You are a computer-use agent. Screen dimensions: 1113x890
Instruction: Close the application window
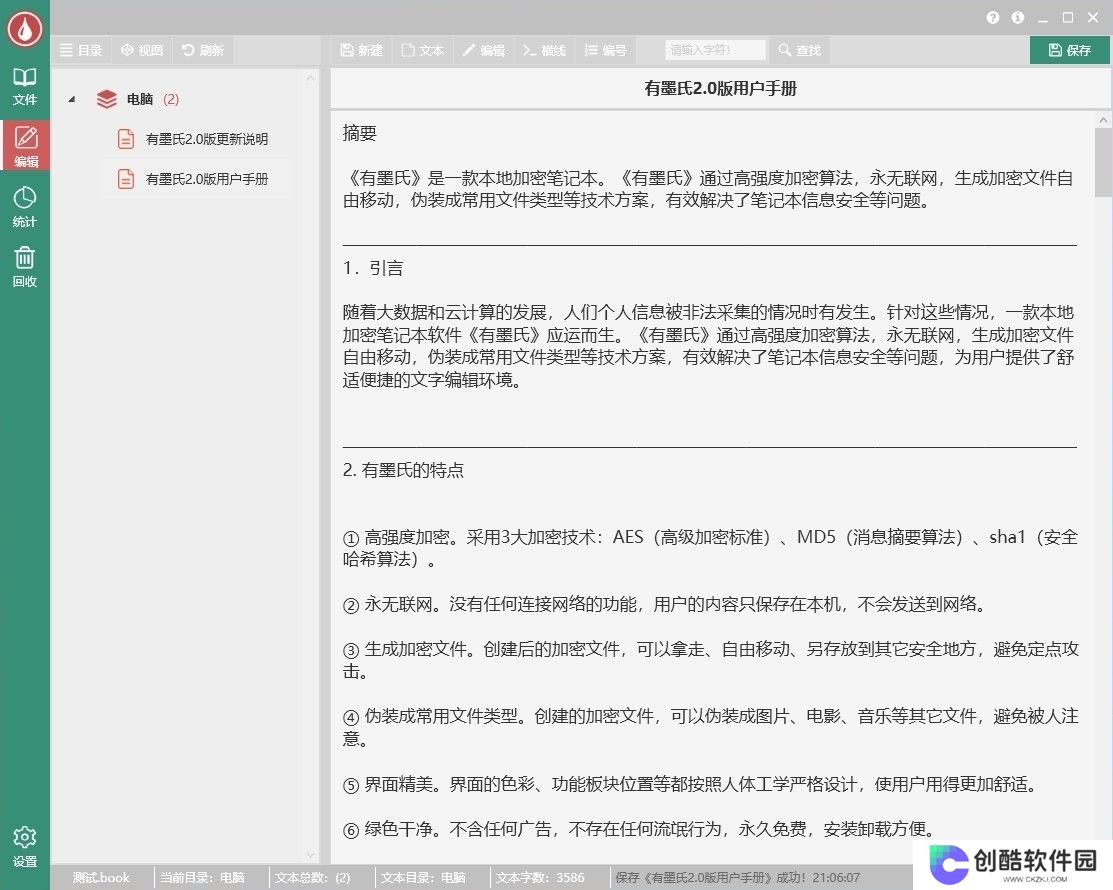click(1093, 18)
